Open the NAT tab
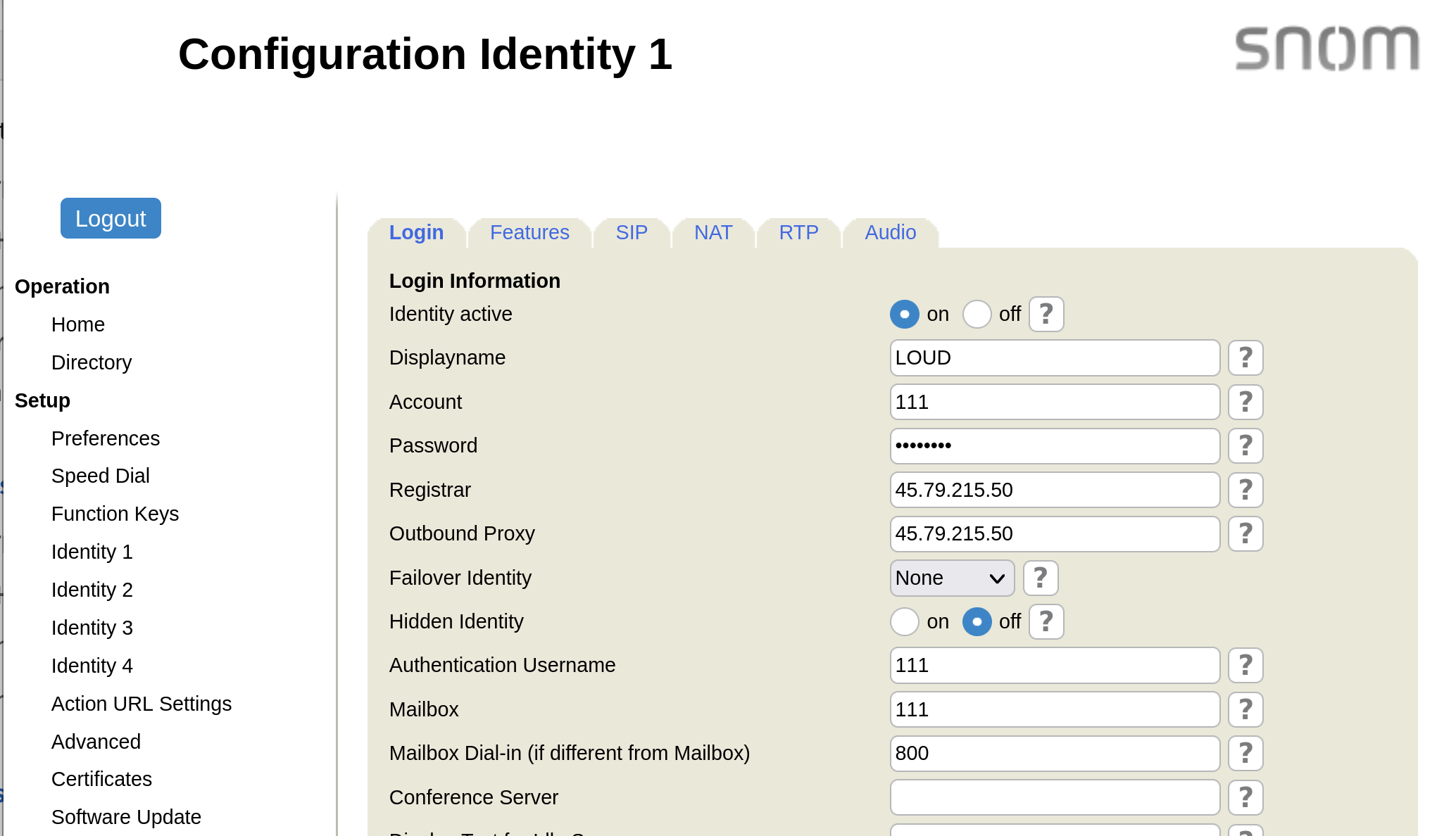Image resolution: width=1456 pixels, height=836 pixels. coord(713,233)
